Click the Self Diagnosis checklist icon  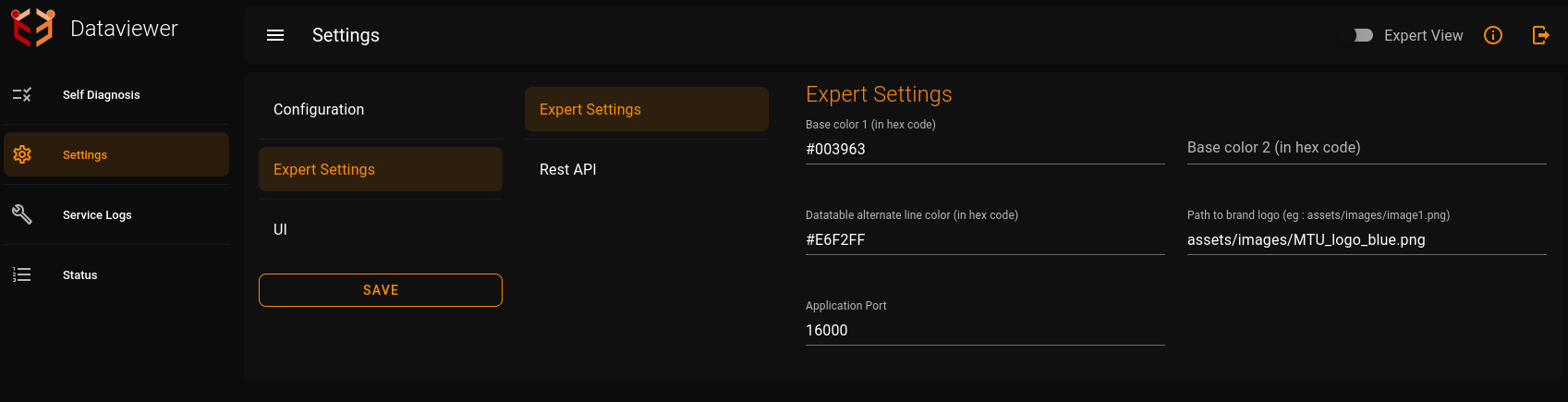22,94
